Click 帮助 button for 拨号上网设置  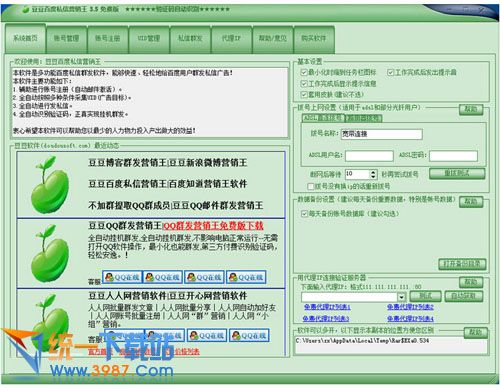click(471, 109)
